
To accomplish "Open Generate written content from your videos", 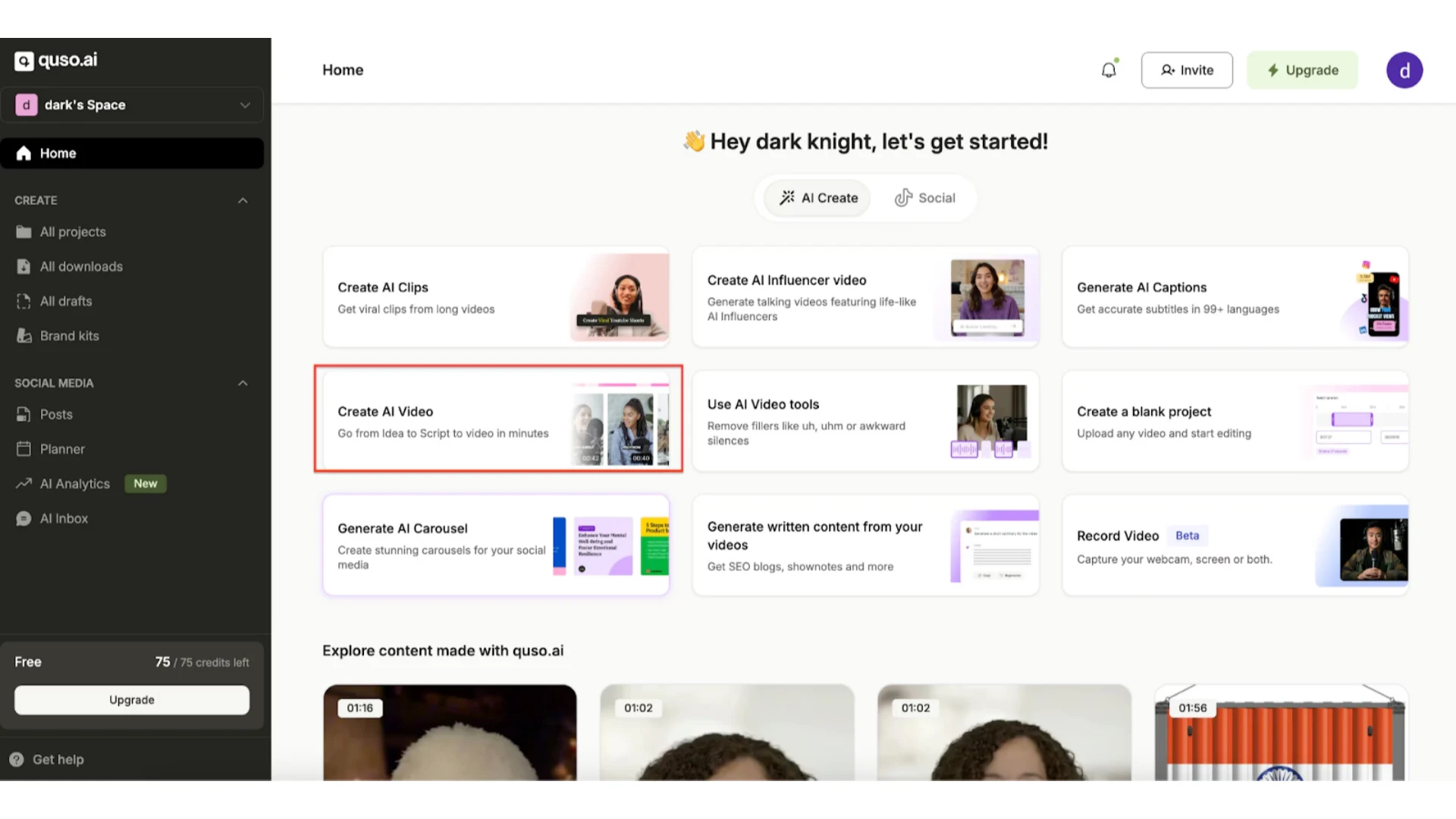I will tap(865, 545).
